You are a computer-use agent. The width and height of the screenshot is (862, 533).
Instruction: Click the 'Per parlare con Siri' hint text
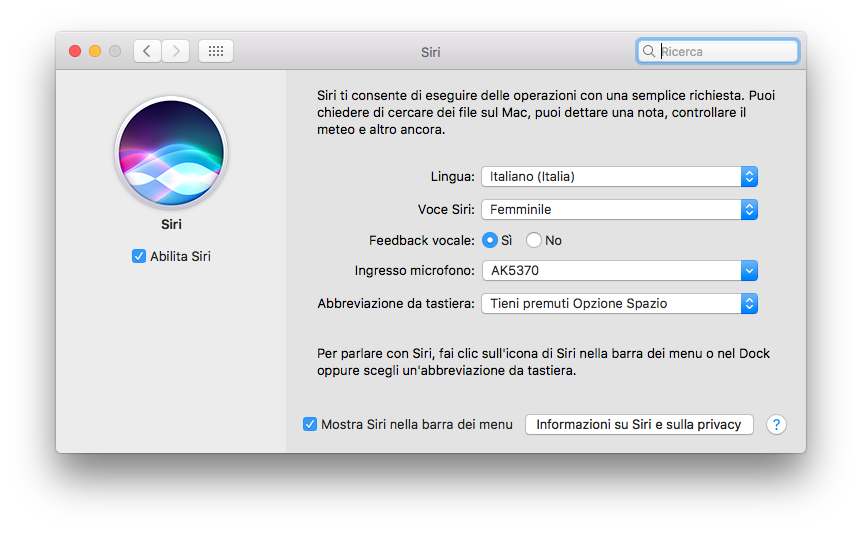543,362
